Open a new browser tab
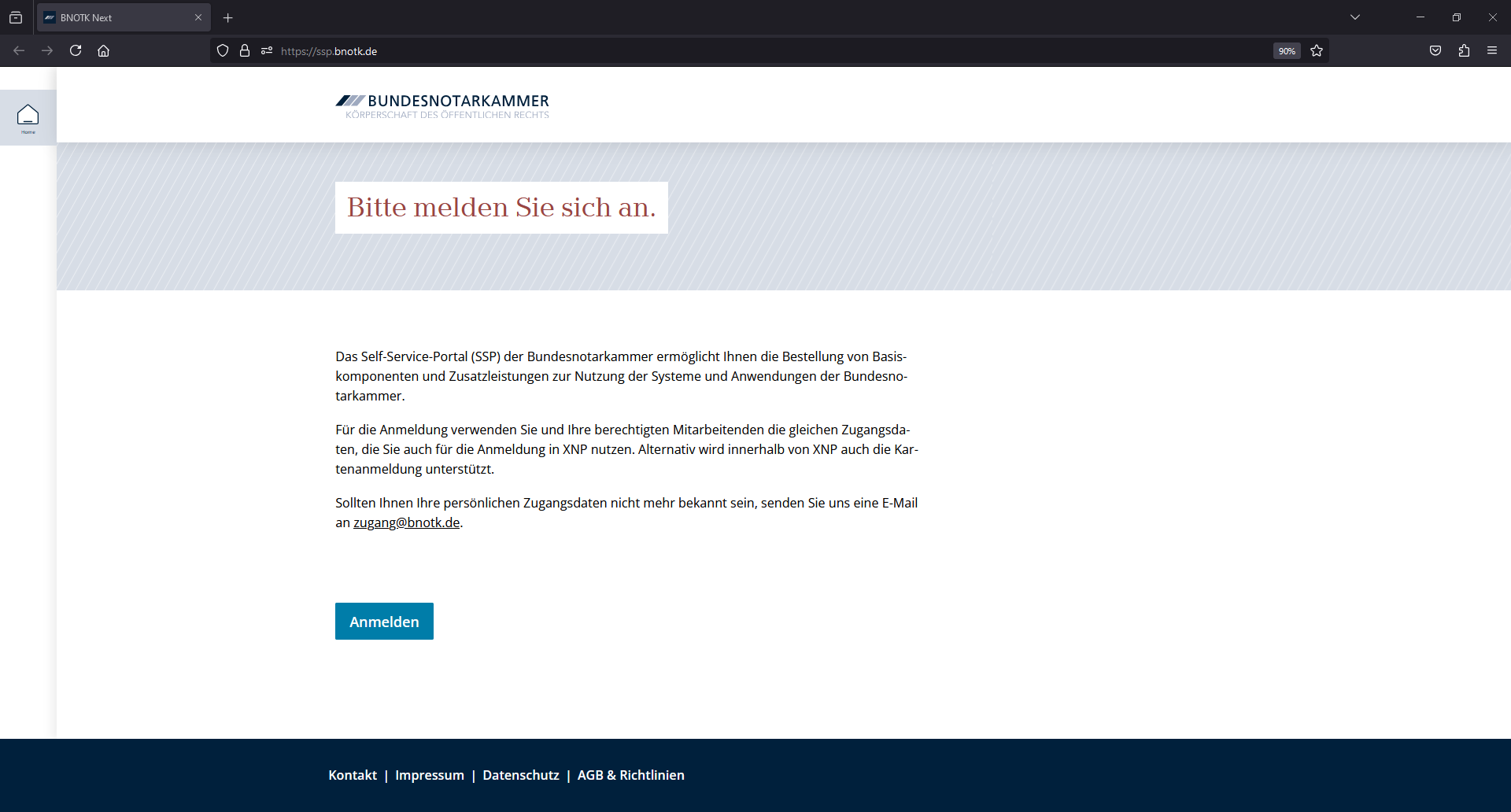The image size is (1511, 812). [228, 17]
